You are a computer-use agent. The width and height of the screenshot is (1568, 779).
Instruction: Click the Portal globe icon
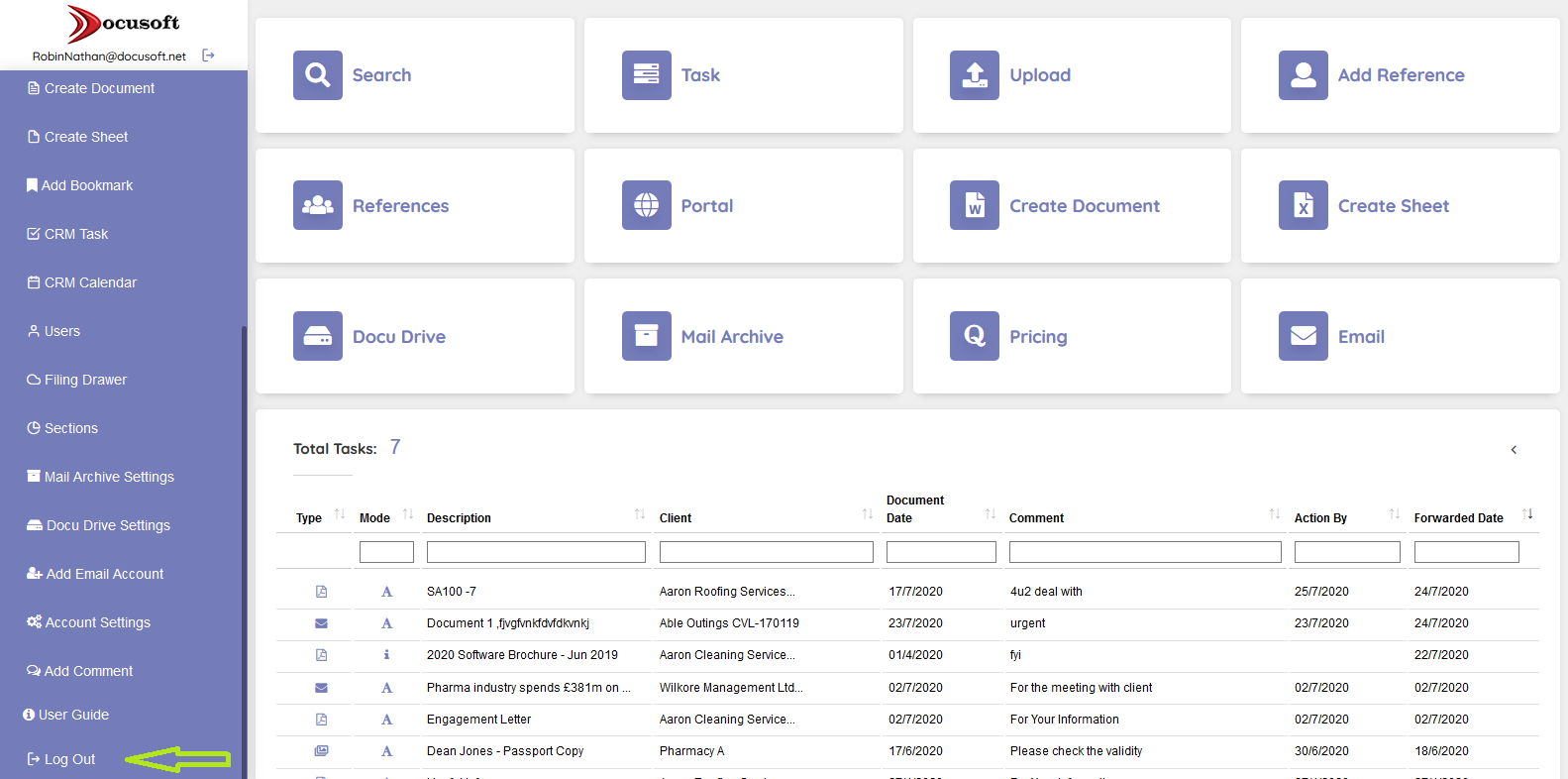tap(647, 205)
